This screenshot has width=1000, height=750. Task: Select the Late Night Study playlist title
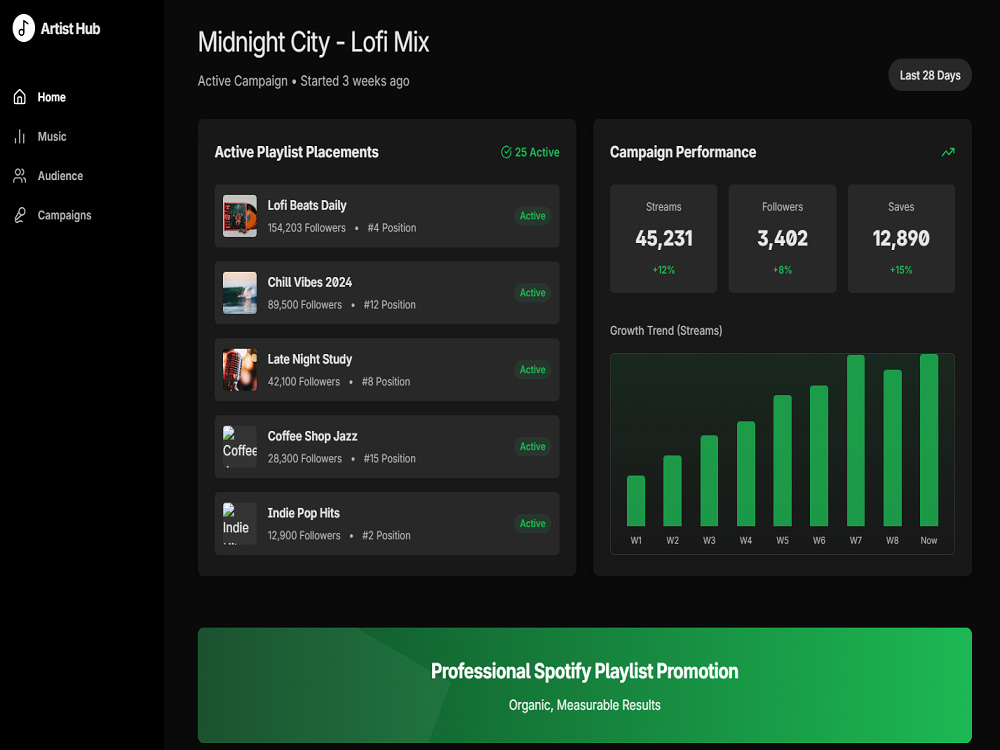click(309, 359)
